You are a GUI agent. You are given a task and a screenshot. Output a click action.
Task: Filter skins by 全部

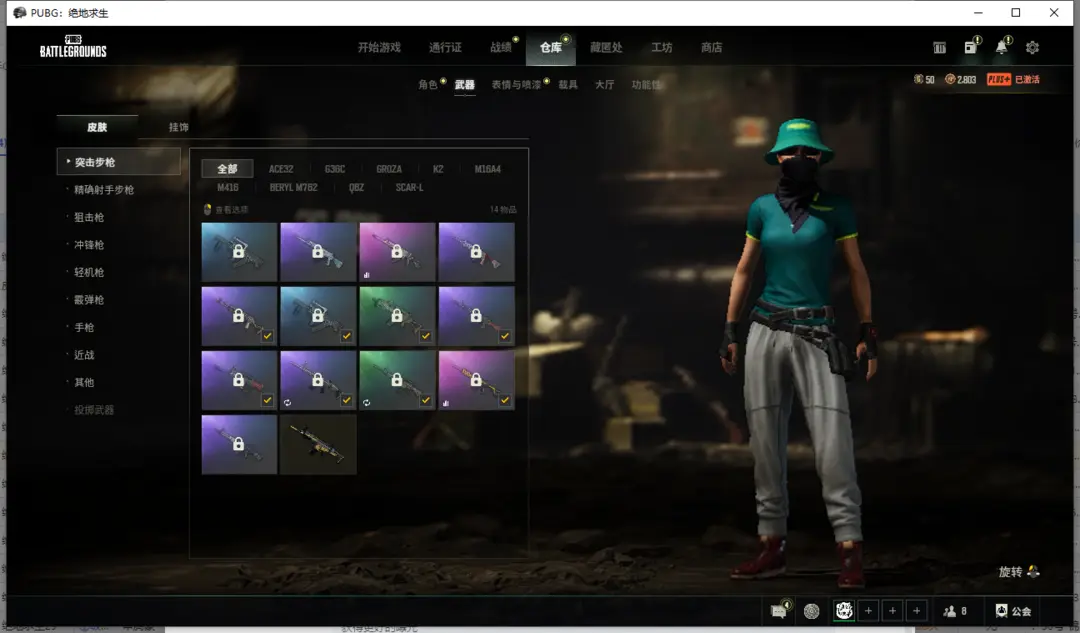coord(227,169)
